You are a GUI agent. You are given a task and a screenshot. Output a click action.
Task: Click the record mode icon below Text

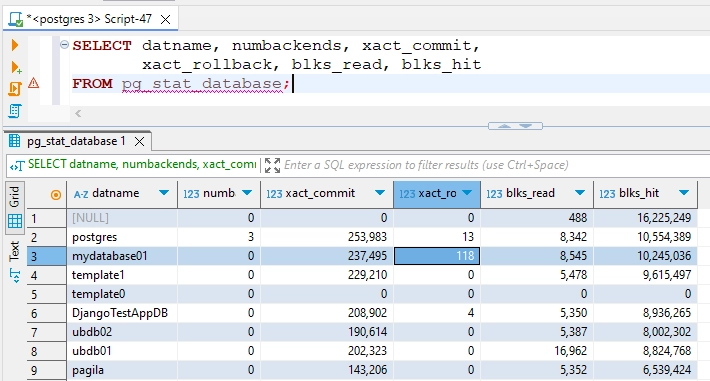(x=14, y=276)
